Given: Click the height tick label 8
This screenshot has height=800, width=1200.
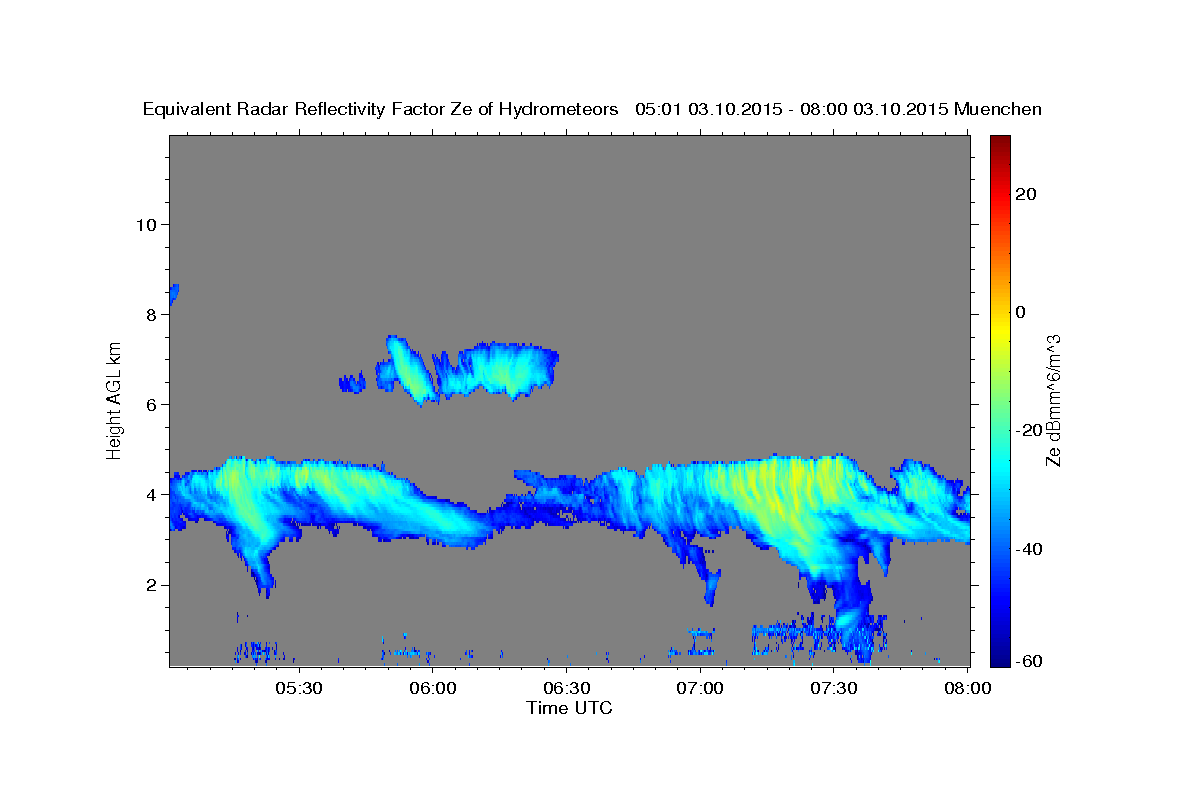Looking at the screenshot, I should click(150, 314).
